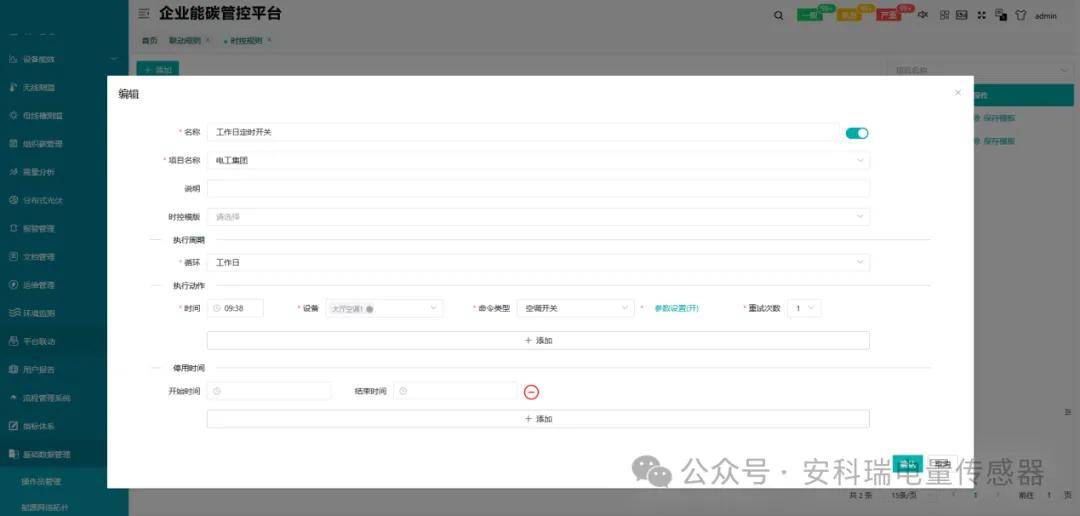Click the image screen icon in header
This screenshot has width=1080, height=516.
pyautogui.click(x=962, y=15)
